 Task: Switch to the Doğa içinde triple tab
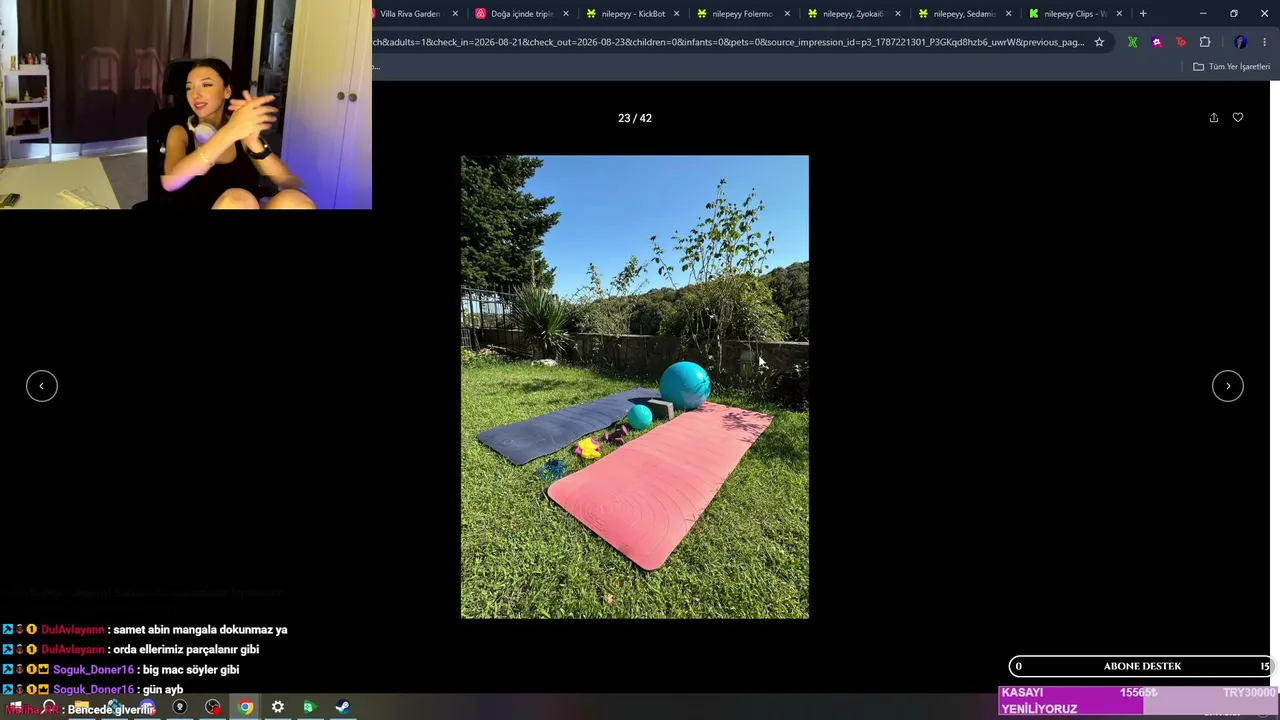point(521,14)
